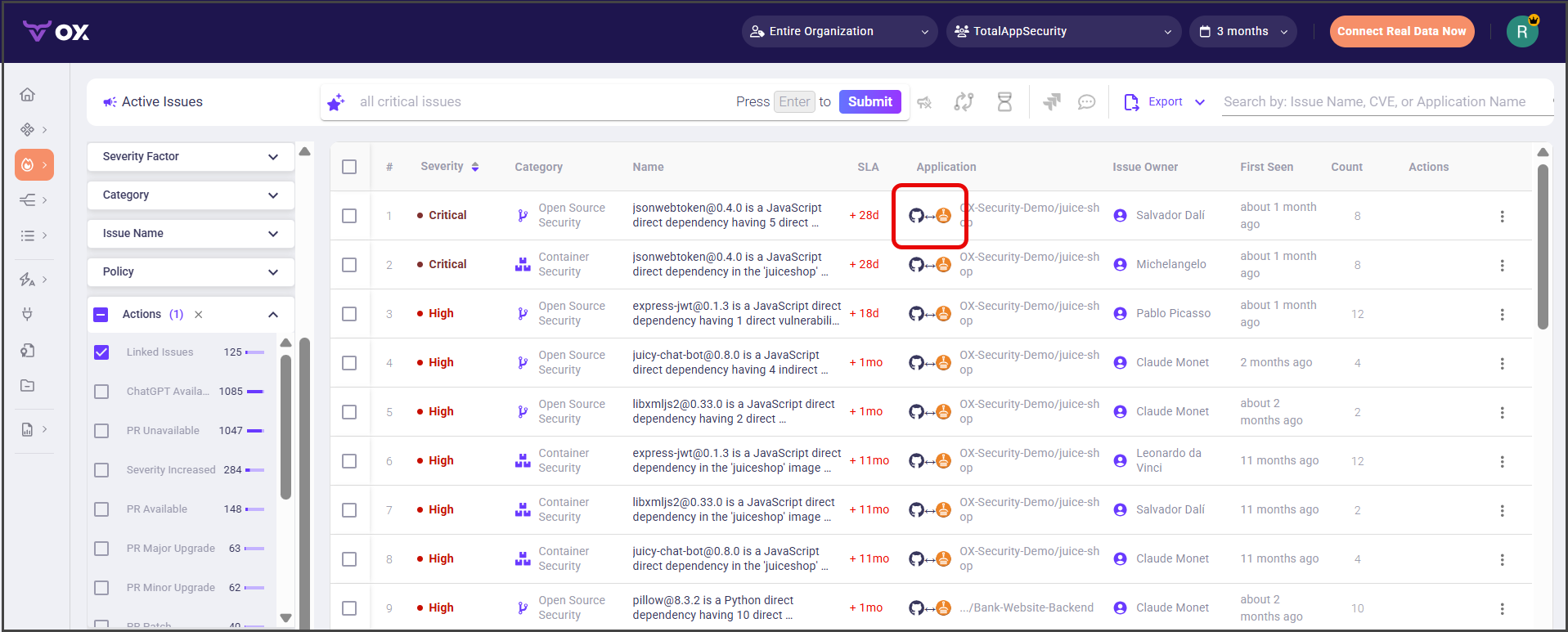The image size is (1568, 632).
Task: Open the 3 months time range dropdown
Action: click(x=1242, y=32)
